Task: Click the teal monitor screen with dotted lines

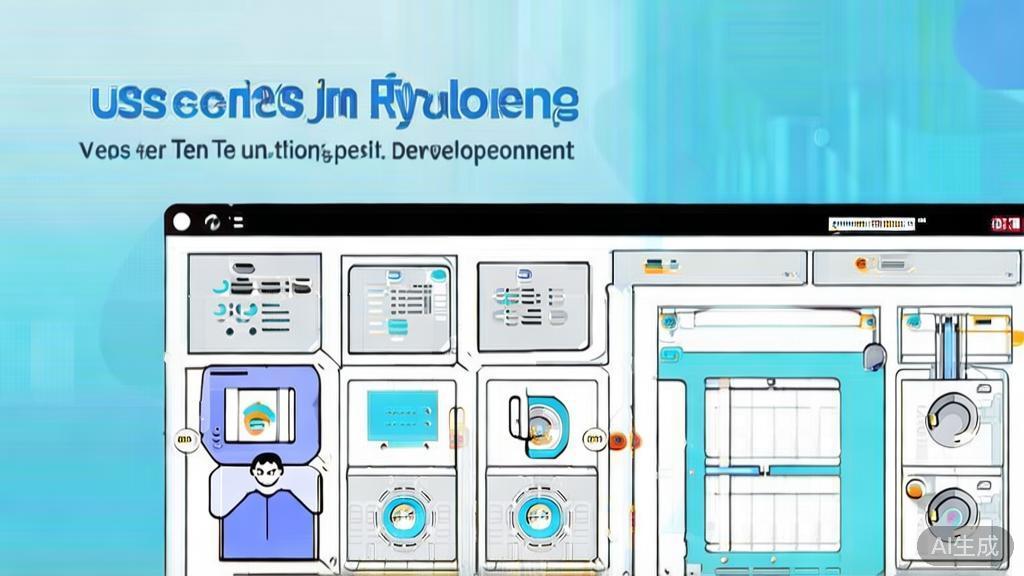Action: (x=402, y=416)
